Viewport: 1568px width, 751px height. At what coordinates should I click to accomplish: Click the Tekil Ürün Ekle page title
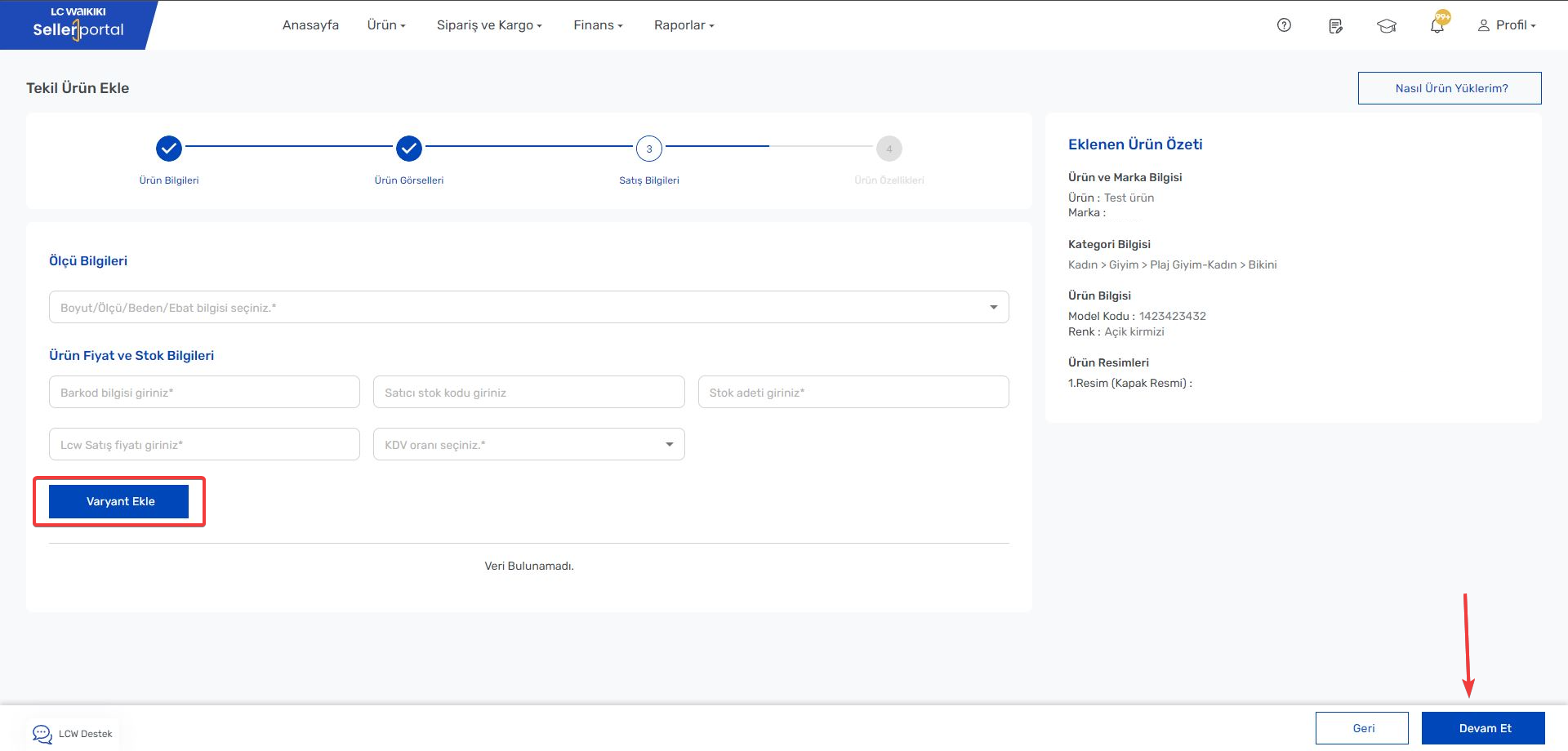(78, 88)
